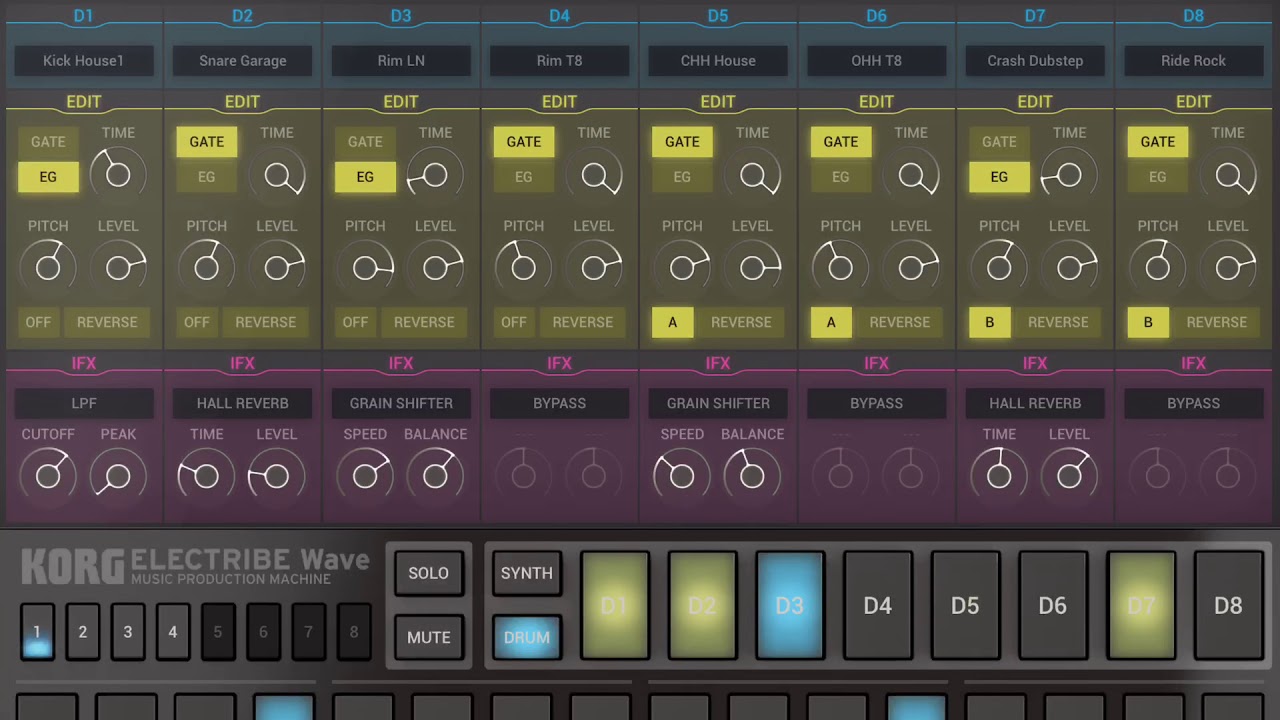The height and width of the screenshot is (720, 1280).
Task: Toggle EG mode on D3
Action: (365, 177)
